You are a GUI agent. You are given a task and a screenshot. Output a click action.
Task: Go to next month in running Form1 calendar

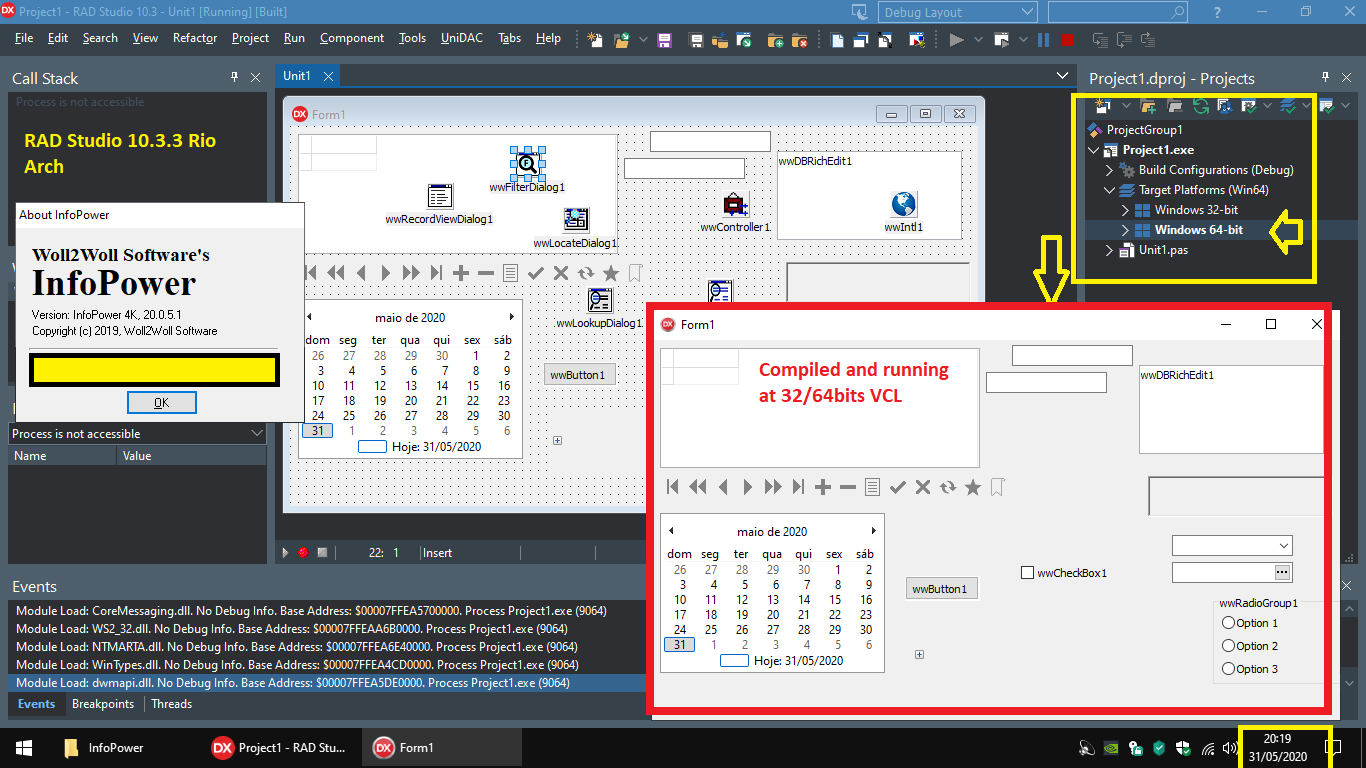874,531
